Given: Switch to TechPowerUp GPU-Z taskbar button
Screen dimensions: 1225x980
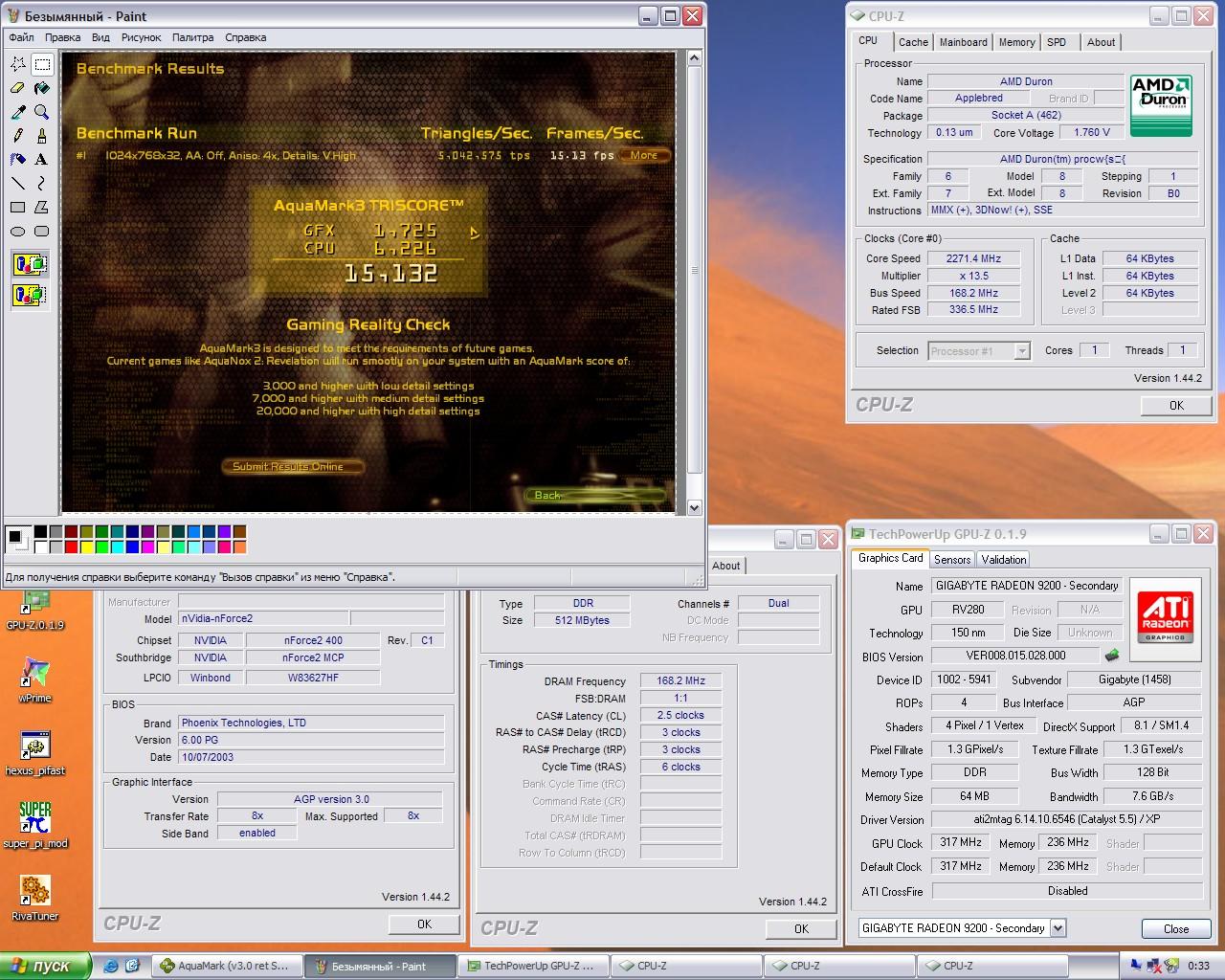Looking at the screenshot, I should (533, 966).
